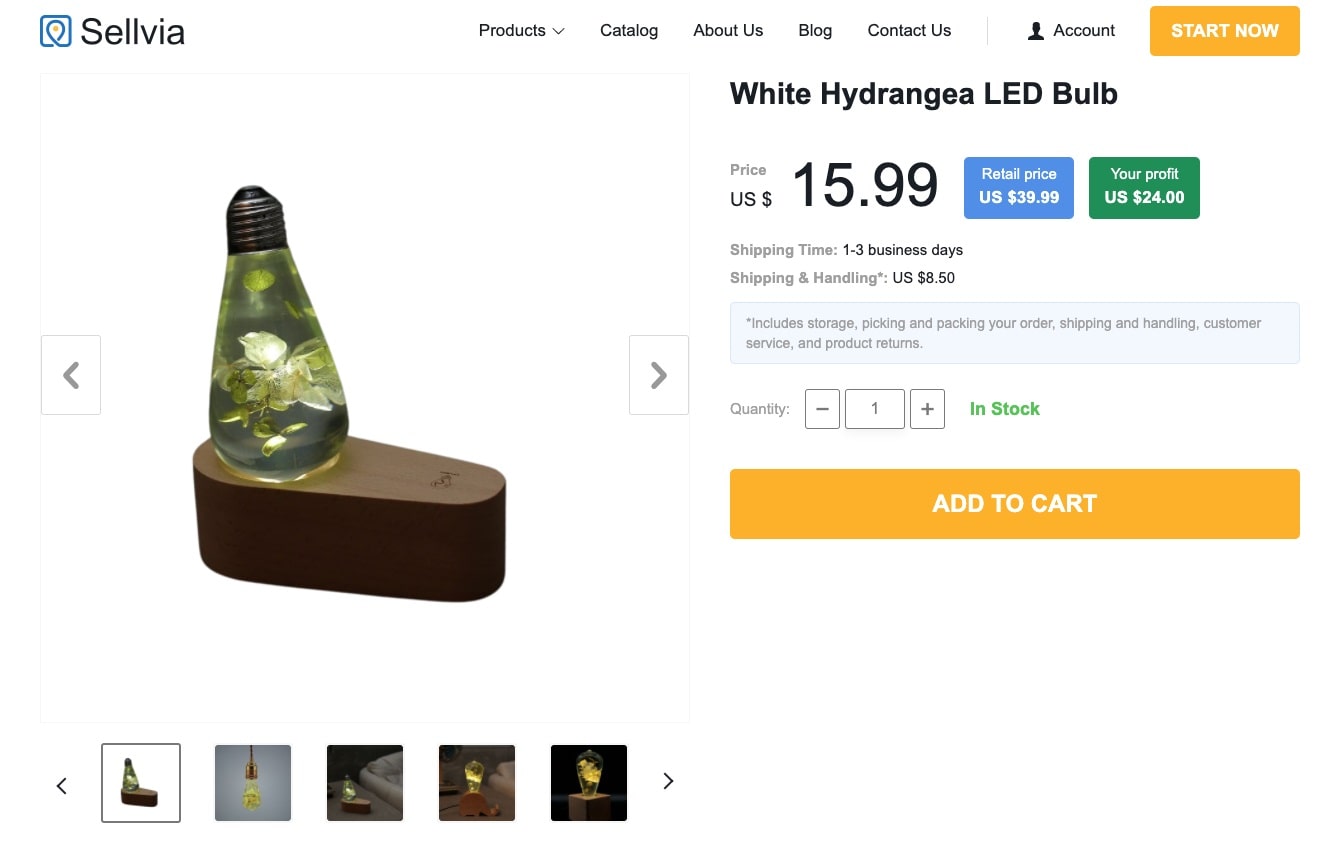Click the left thumbnail scroll arrow
The width and height of the screenshot is (1344, 846).
click(61, 785)
